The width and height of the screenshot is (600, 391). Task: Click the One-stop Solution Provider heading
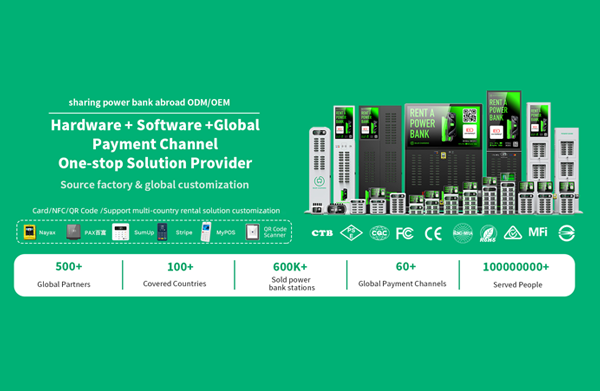[x=155, y=163]
